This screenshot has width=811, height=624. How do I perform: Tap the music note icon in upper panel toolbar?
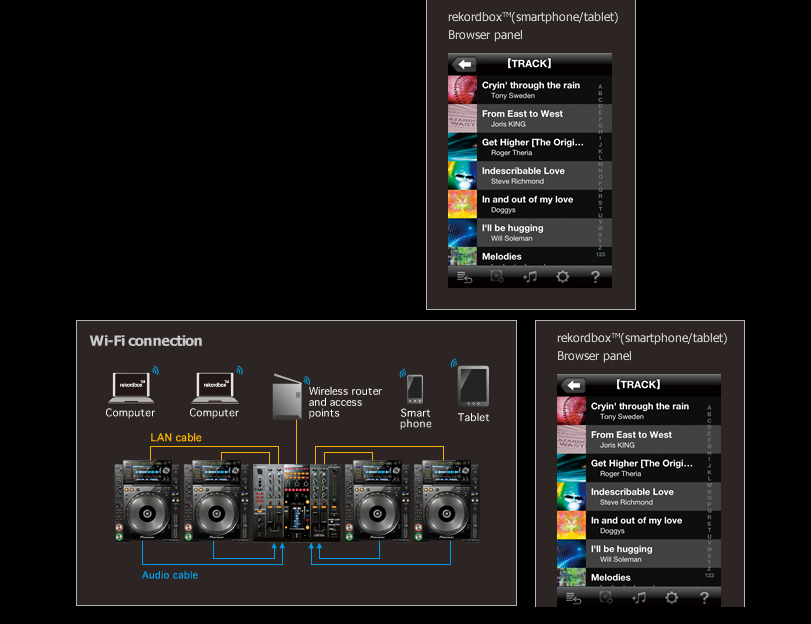point(530,277)
